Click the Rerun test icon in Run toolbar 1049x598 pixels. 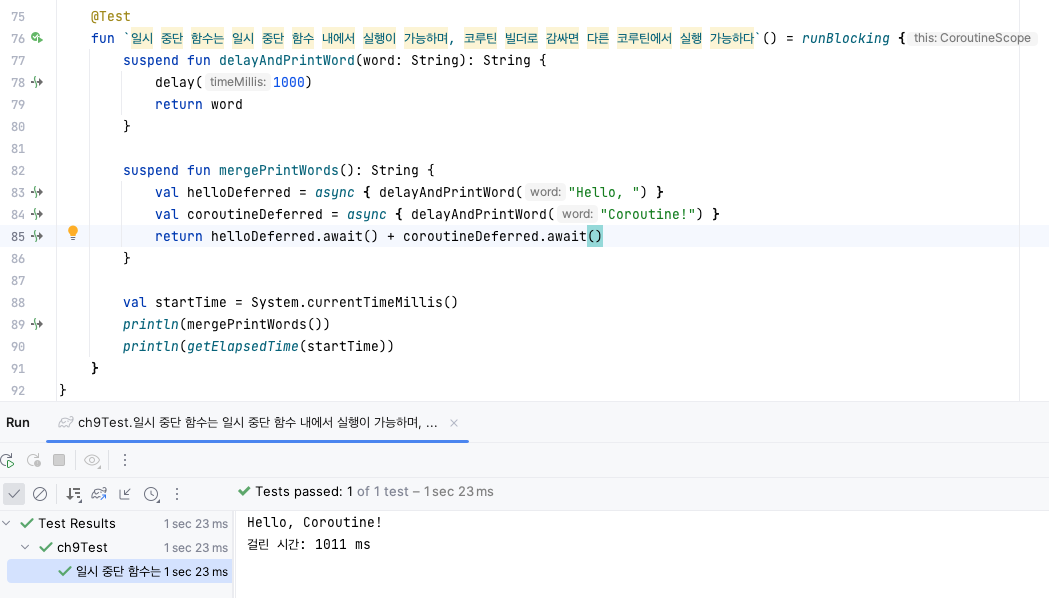7,461
